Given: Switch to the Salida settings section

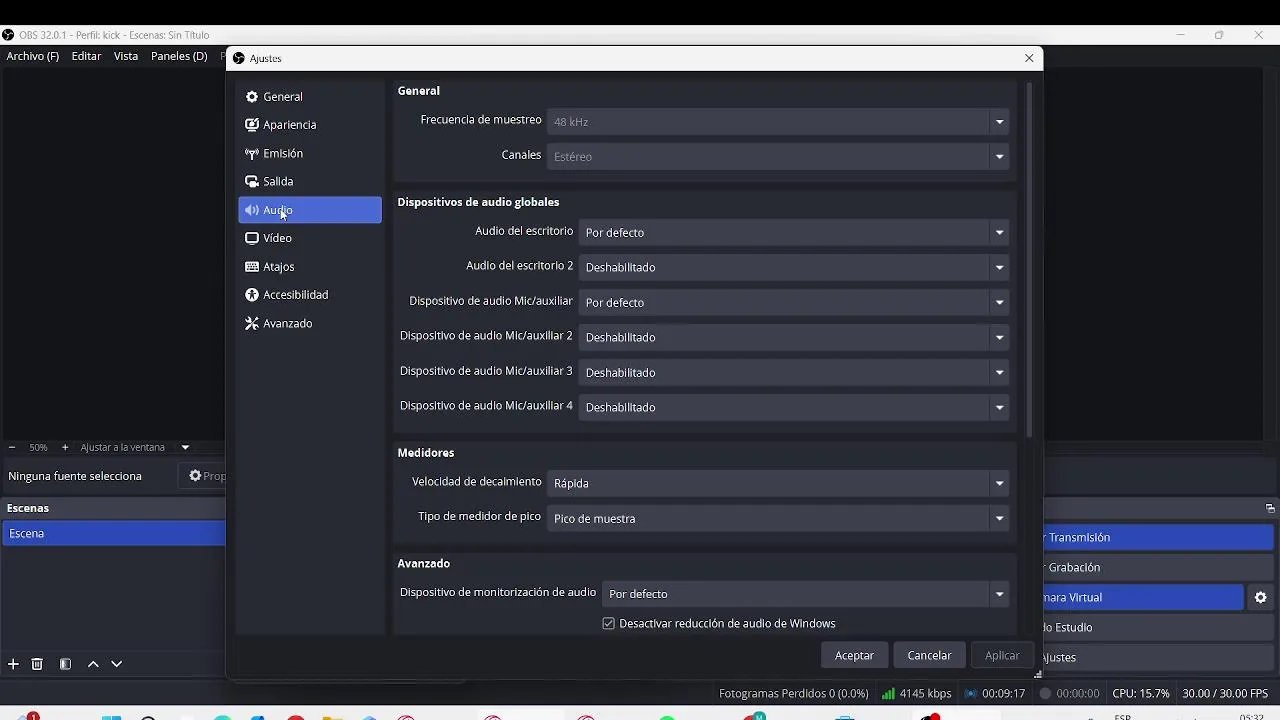Looking at the screenshot, I should coord(310,182).
